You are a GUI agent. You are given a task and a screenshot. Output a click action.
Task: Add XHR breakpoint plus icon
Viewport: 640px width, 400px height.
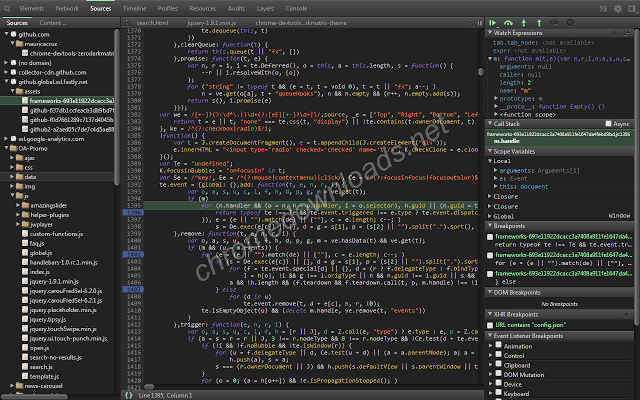tap(626, 314)
